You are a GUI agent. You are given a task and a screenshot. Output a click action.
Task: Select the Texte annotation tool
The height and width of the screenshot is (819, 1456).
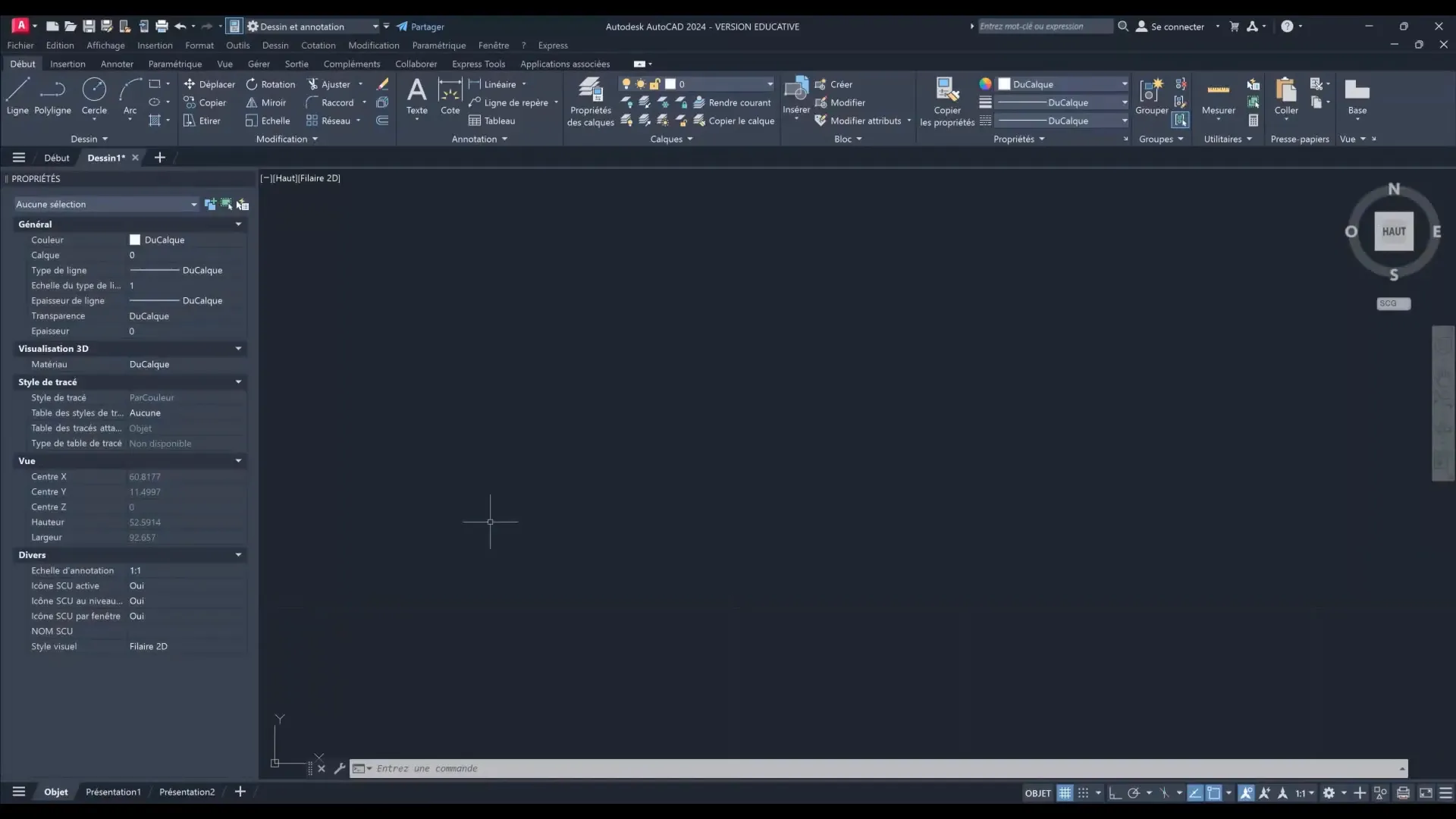click(x=416, y=96)
